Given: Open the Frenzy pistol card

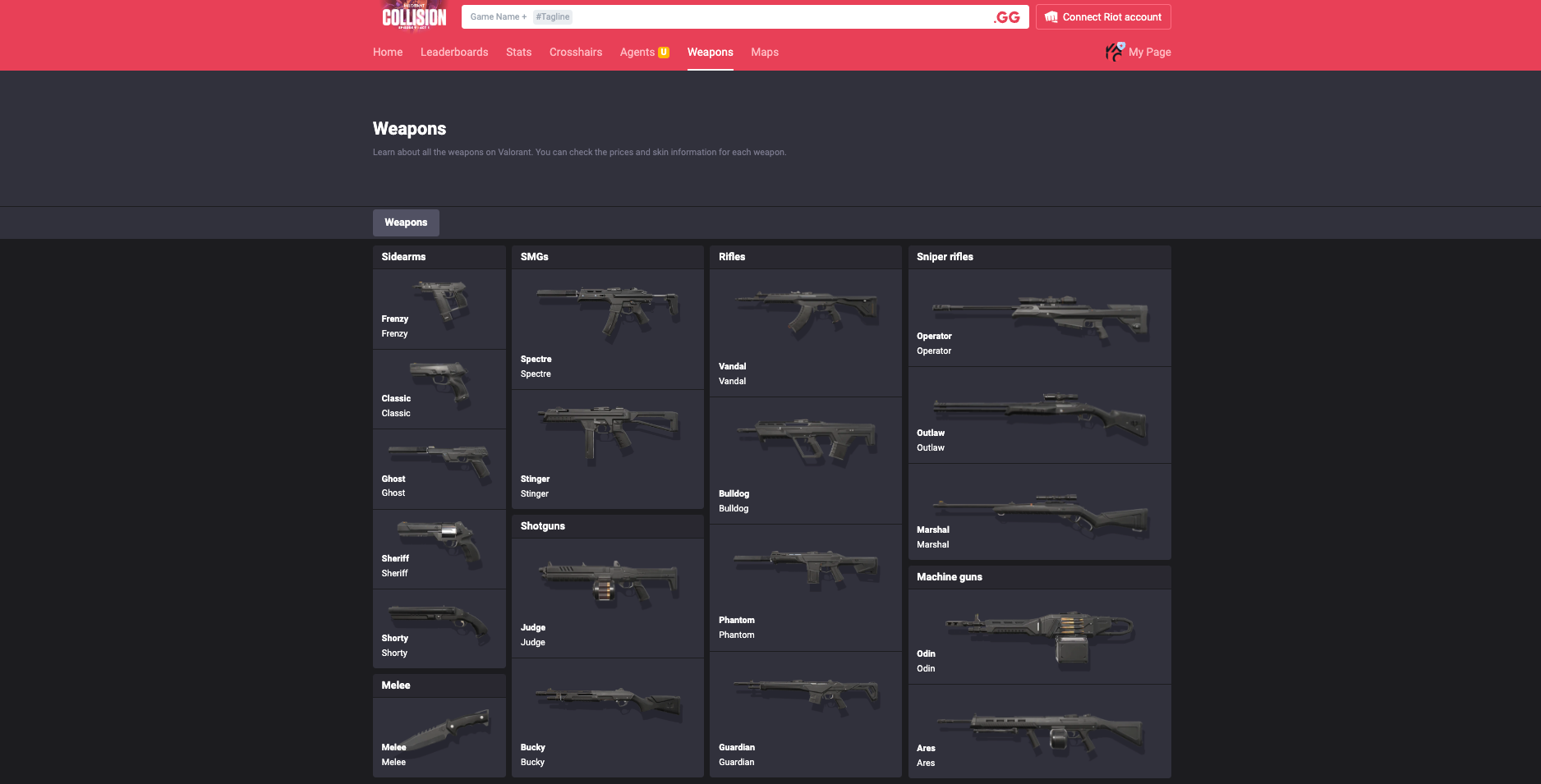Looking at the screenshot, I should point(439,309).
